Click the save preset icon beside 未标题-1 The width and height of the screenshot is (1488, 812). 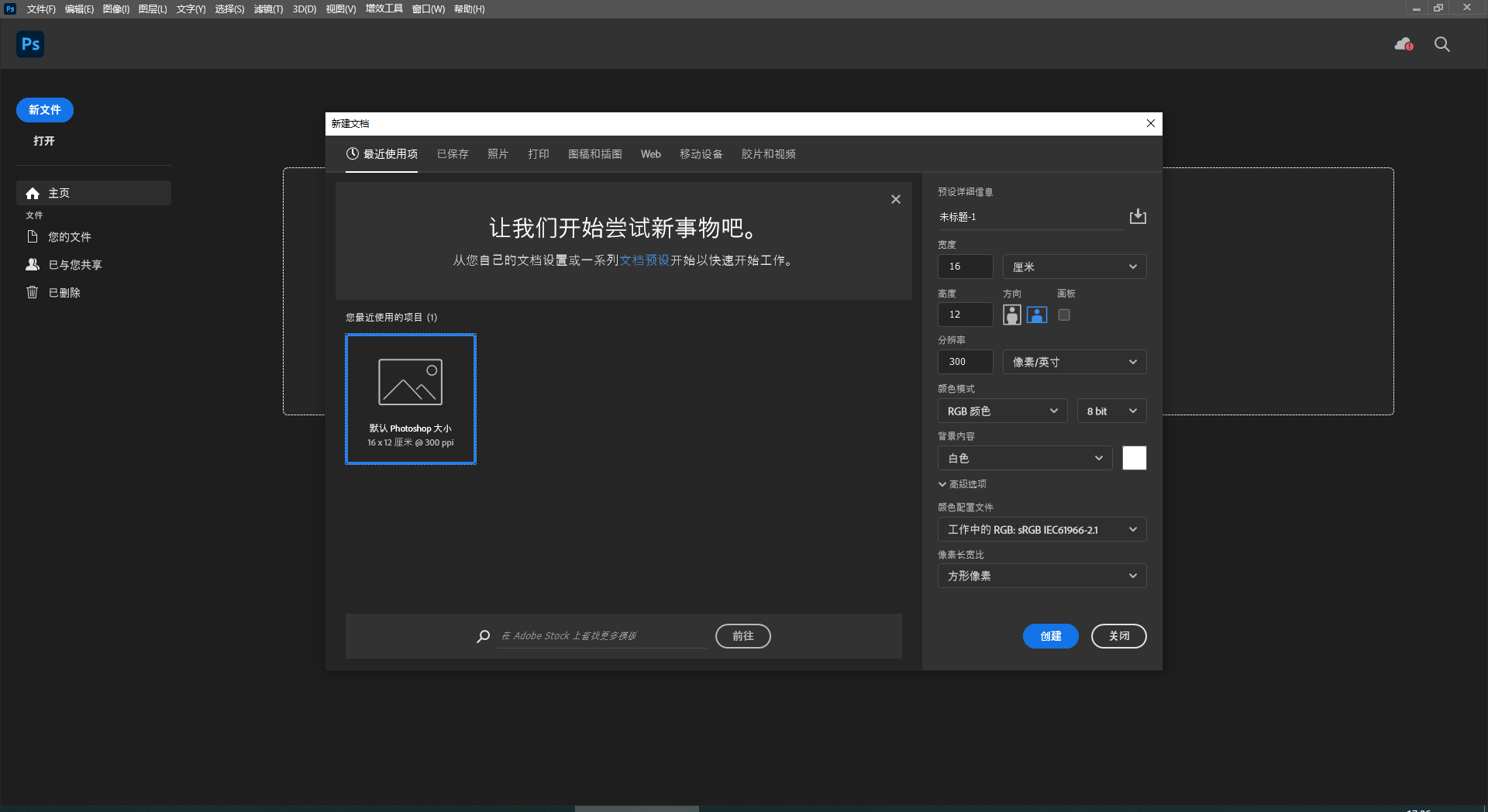pos(1137,216)
